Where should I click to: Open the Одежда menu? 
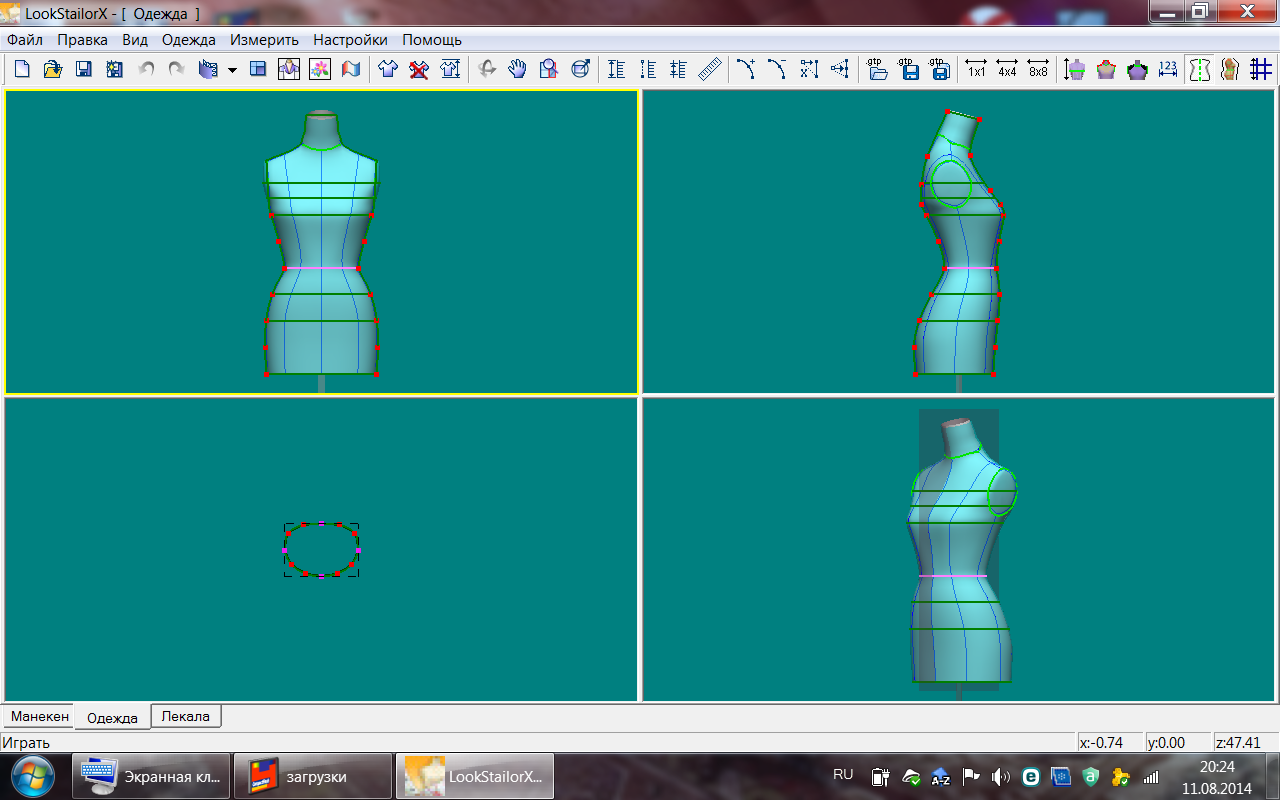(188, 40)
